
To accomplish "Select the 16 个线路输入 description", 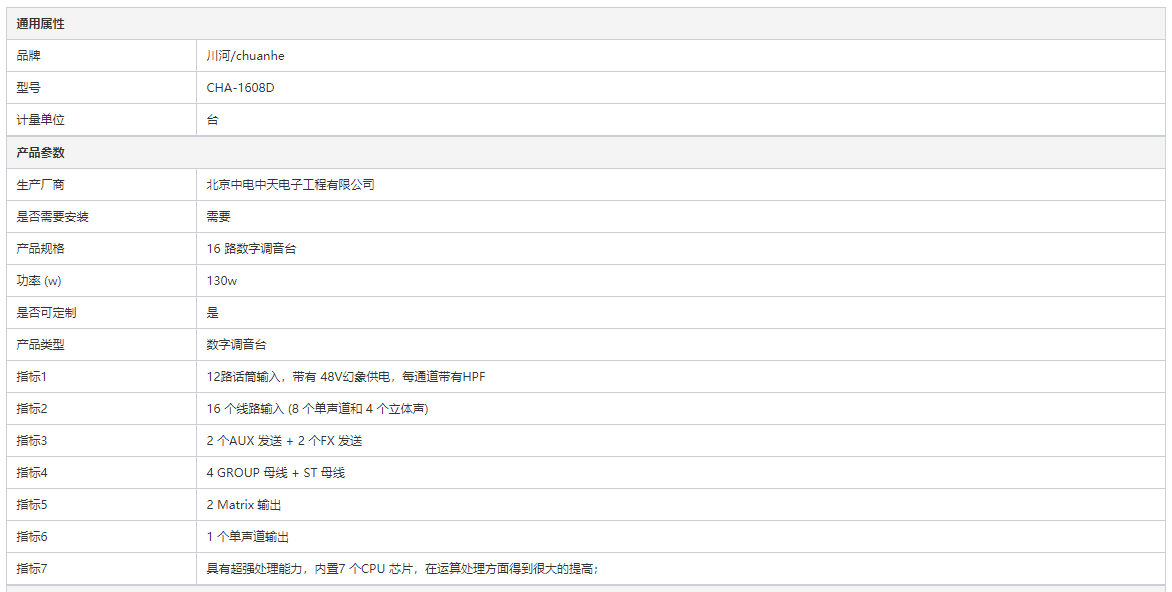I will [x=317, y=410].
